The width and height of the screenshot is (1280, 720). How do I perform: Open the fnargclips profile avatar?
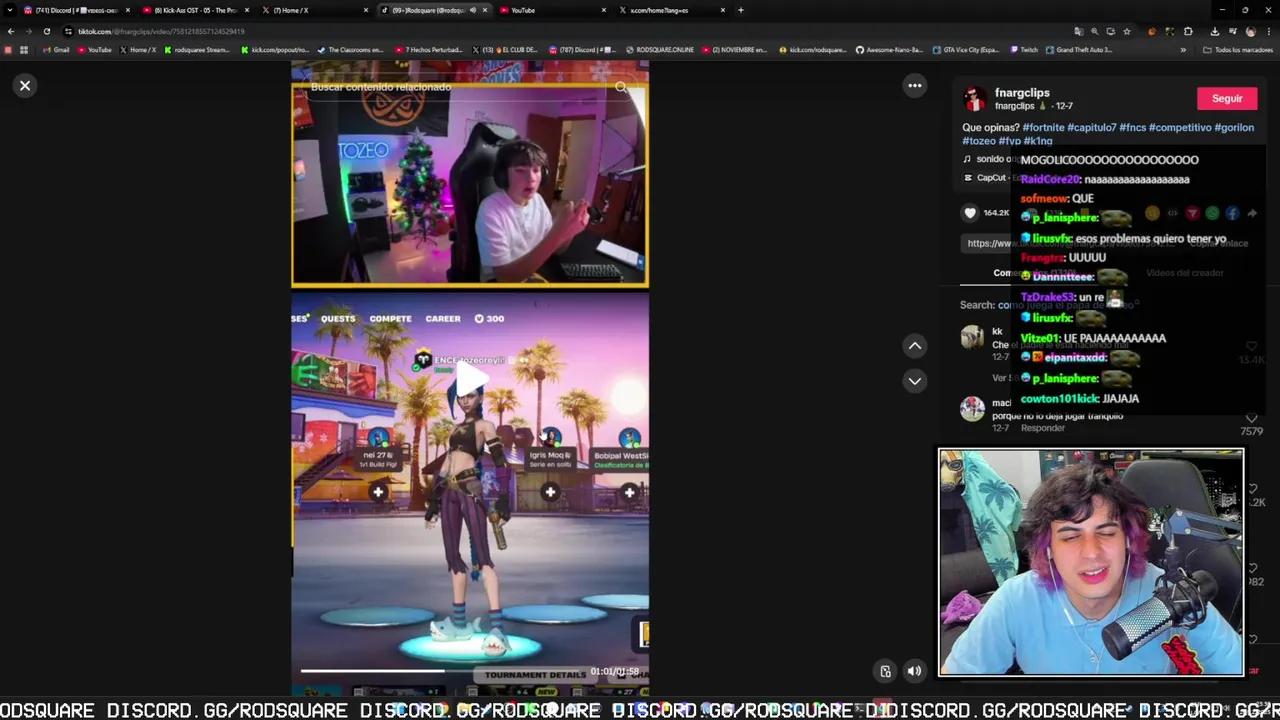point(975,99)
